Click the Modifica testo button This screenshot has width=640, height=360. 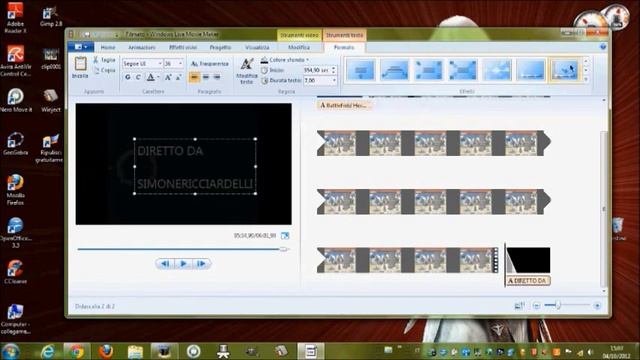coord(247,71)
